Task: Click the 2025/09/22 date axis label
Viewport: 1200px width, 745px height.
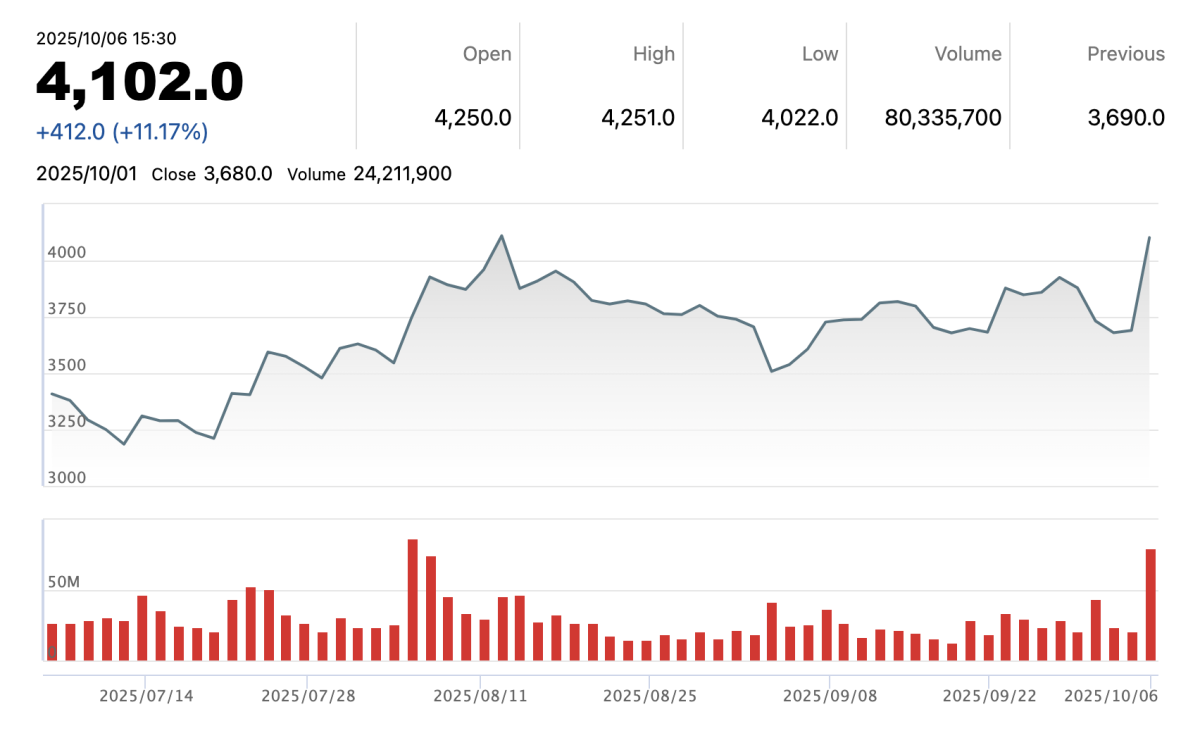Action: (989, 695)
